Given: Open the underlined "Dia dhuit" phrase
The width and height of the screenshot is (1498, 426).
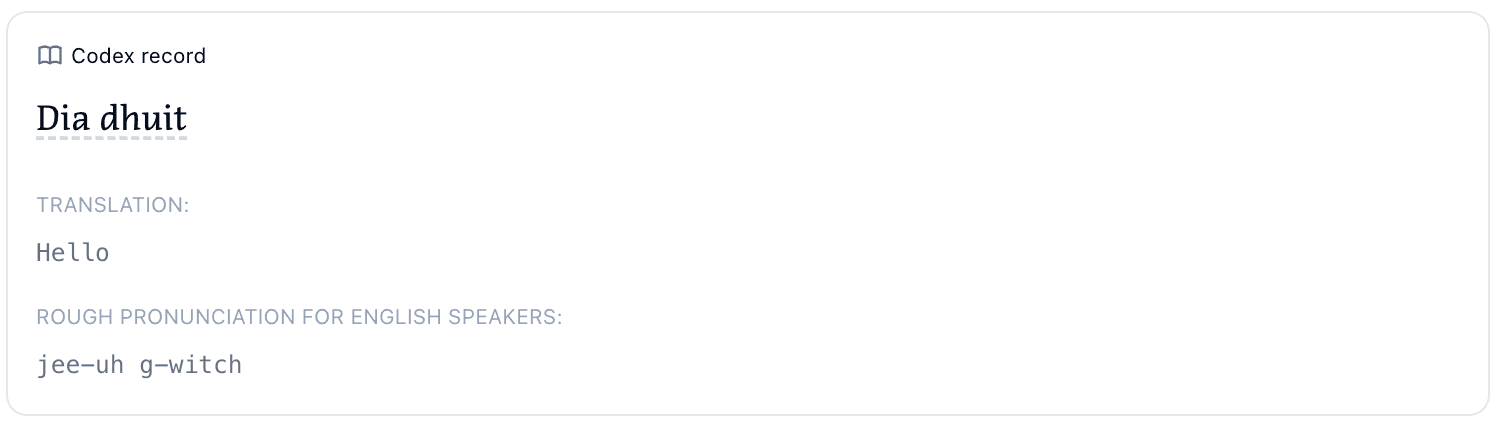Looking at the screenshot, I should coord(111,119).
